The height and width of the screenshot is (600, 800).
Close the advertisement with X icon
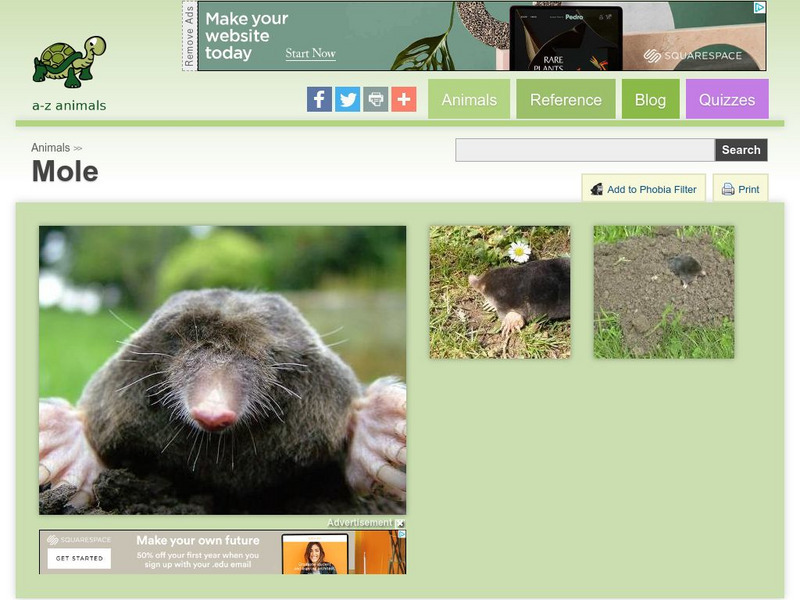click(x=401, y=523)
